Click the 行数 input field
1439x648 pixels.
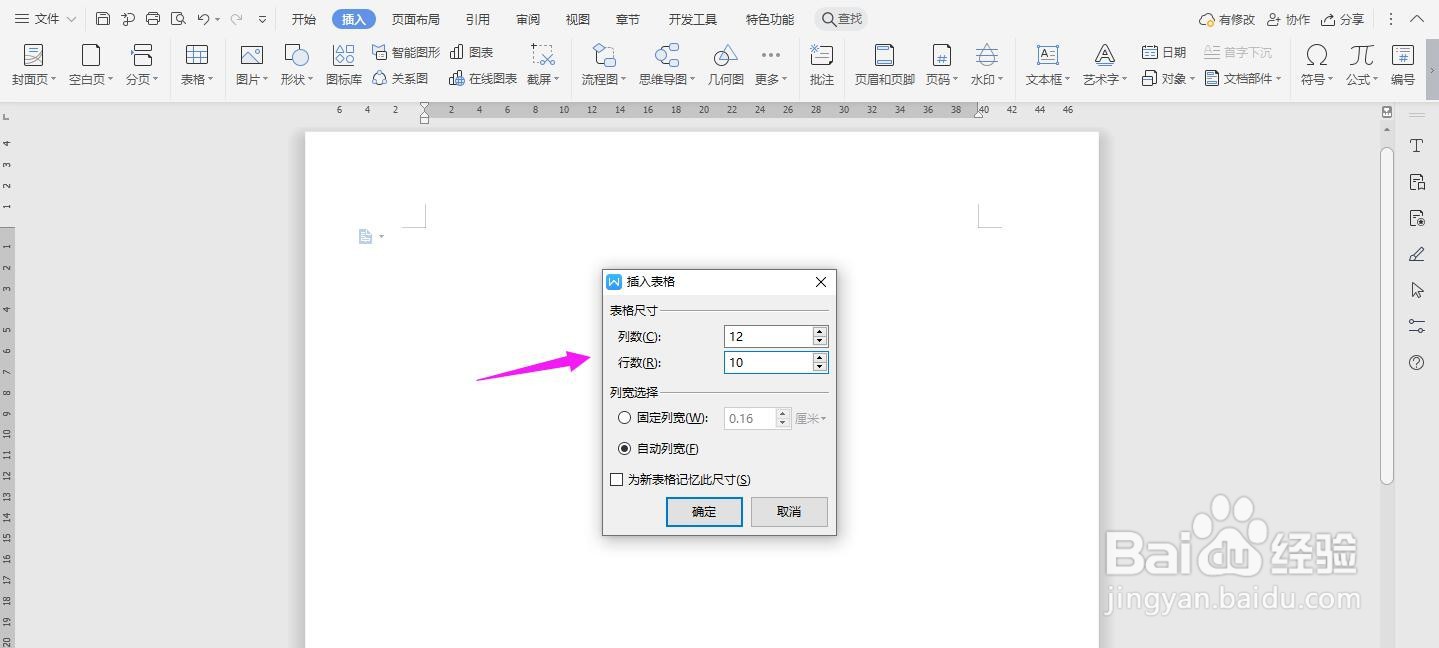767,362
